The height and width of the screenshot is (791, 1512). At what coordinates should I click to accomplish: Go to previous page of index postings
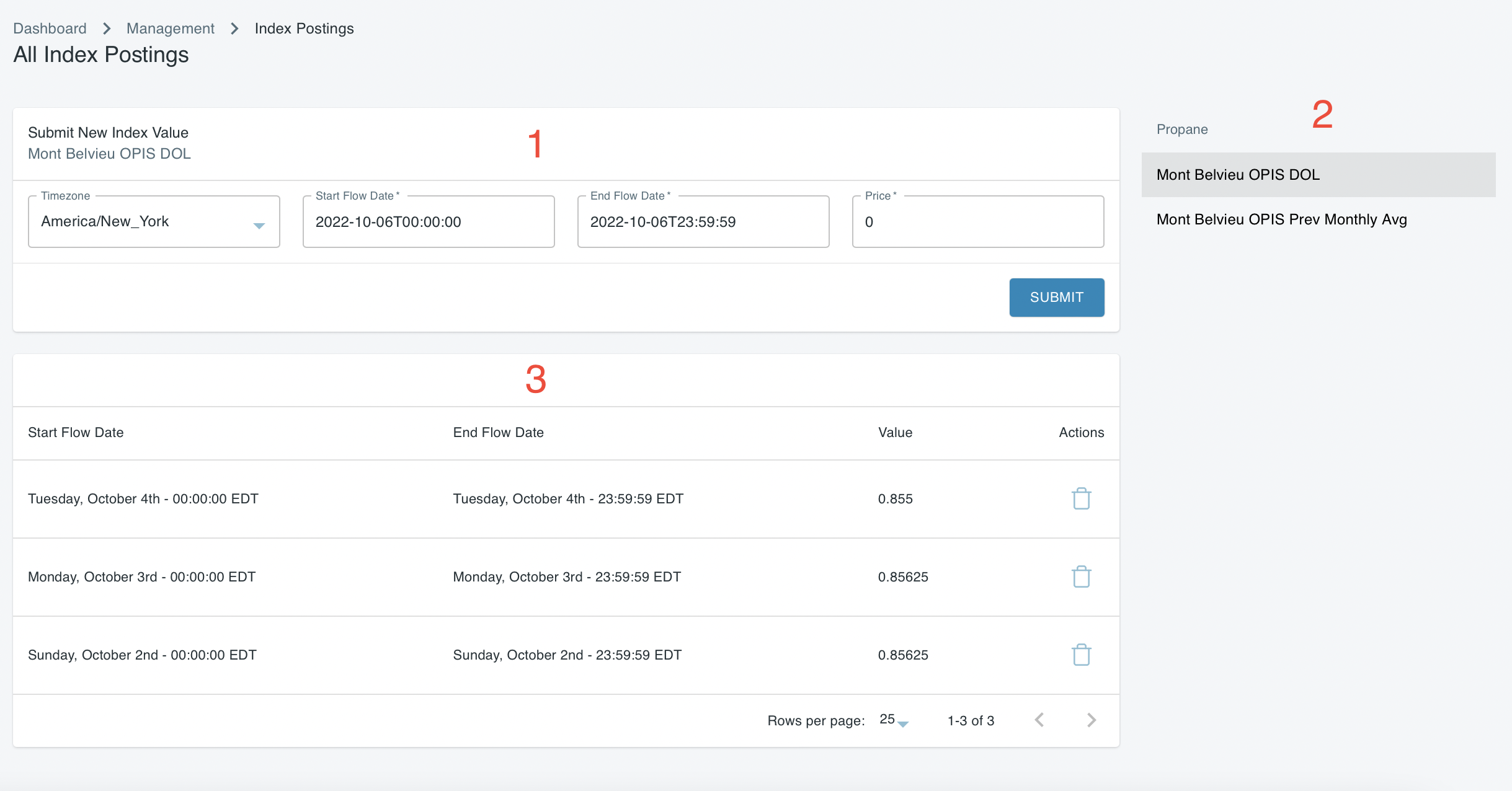coord(1039,720)
